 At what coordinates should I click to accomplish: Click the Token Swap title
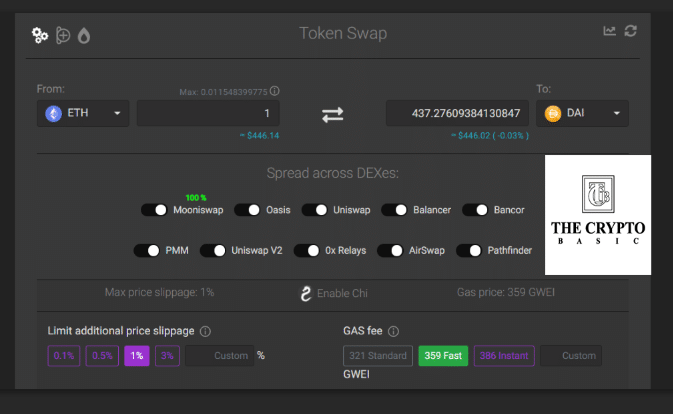pyautogui.click(x=343, y=33)
